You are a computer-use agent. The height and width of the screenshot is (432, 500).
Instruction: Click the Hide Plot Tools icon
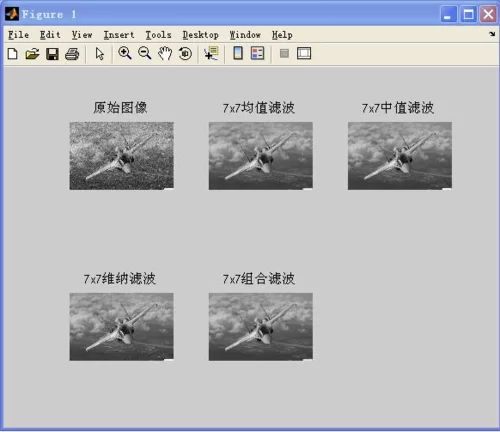[x=284, y=53]
